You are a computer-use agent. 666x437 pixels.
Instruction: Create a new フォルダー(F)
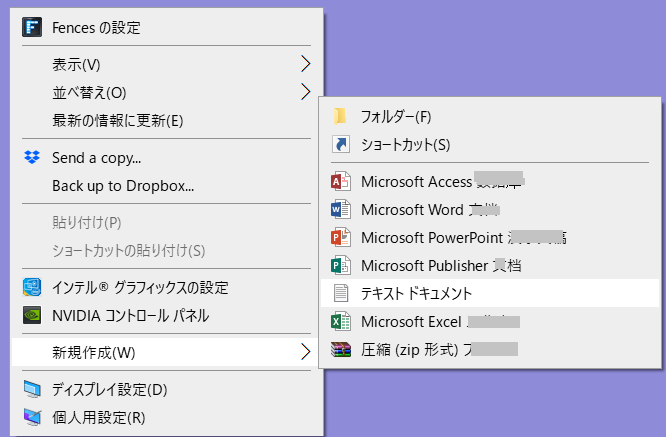pyautogui.click(x=490, y=116)
